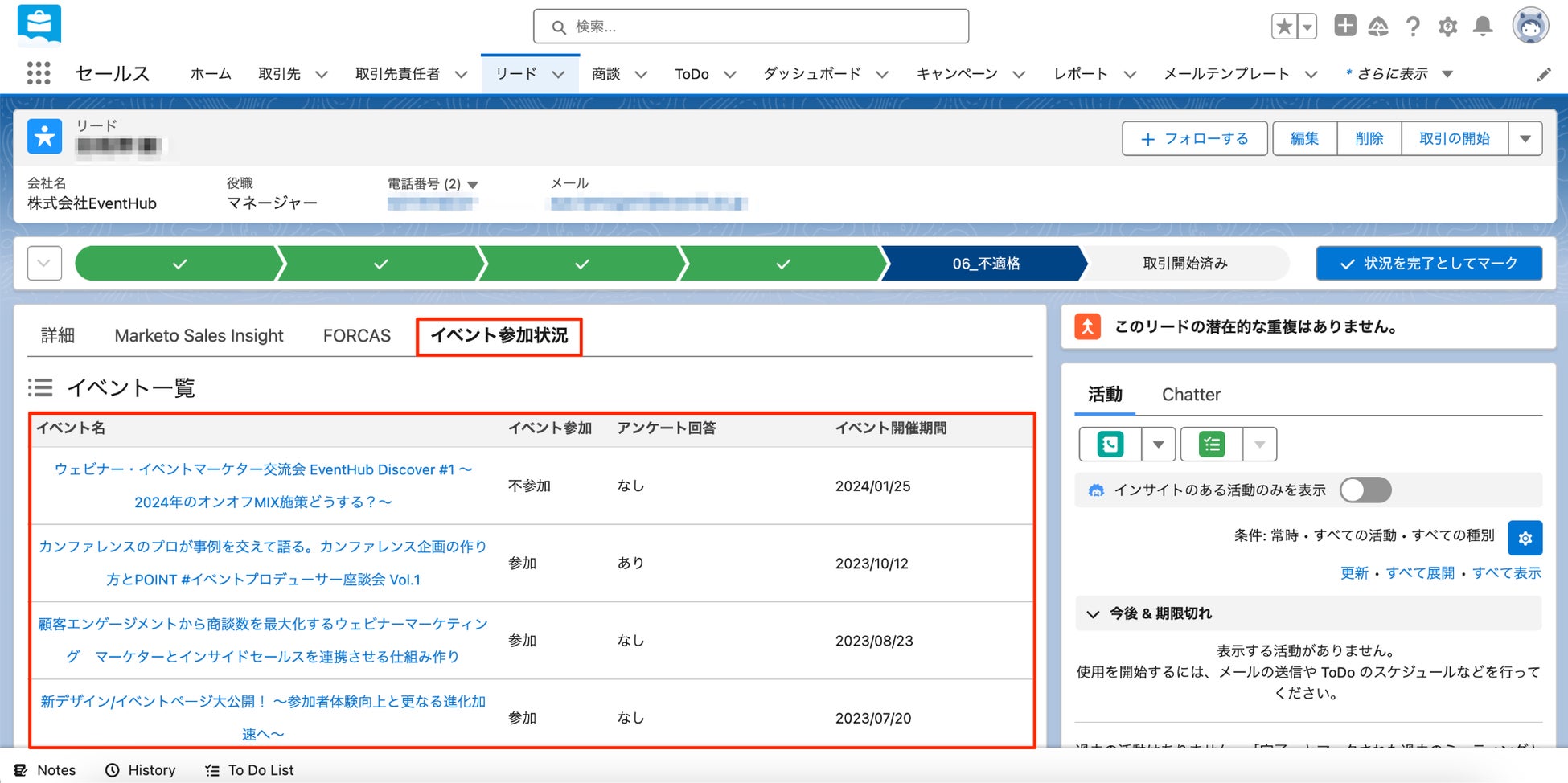The image size is (1568, 783).
Task: Switch to the 詳細 tab
Action: pos(58,335)
